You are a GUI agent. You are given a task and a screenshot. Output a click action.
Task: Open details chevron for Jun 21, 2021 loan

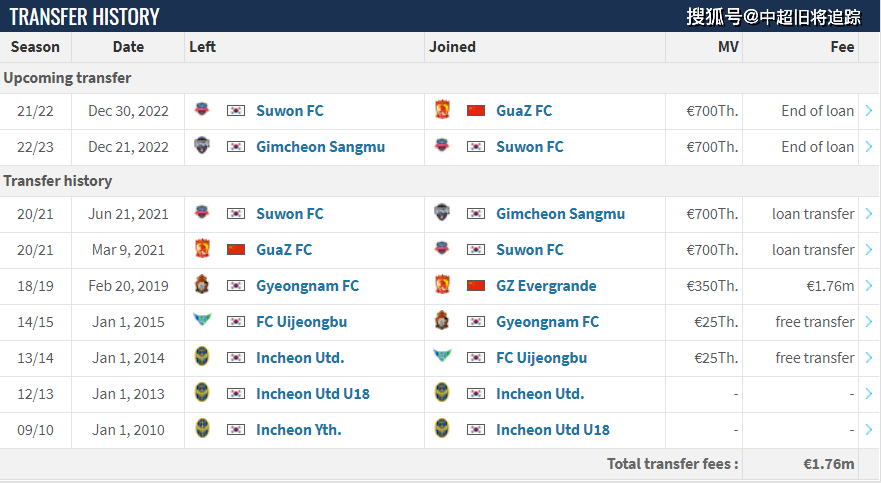pos(869,214)
